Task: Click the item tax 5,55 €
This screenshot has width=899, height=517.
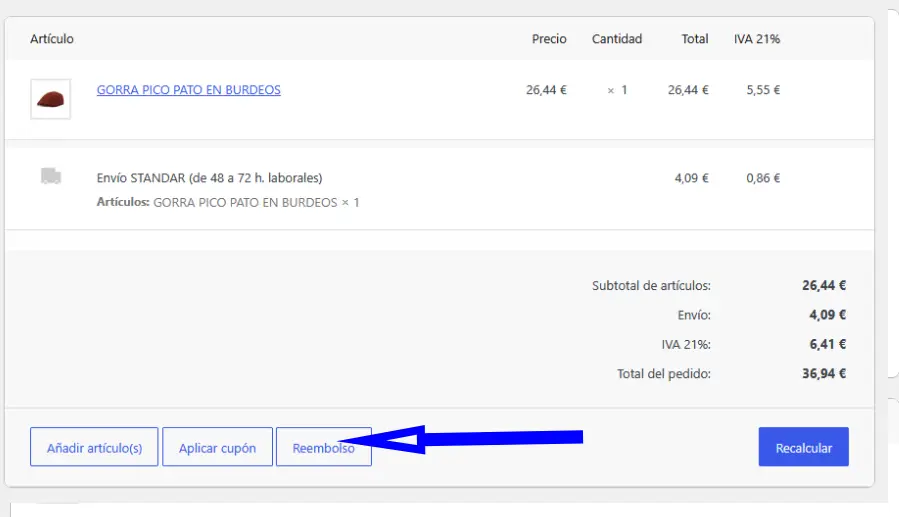Action: tap(763, 90)
